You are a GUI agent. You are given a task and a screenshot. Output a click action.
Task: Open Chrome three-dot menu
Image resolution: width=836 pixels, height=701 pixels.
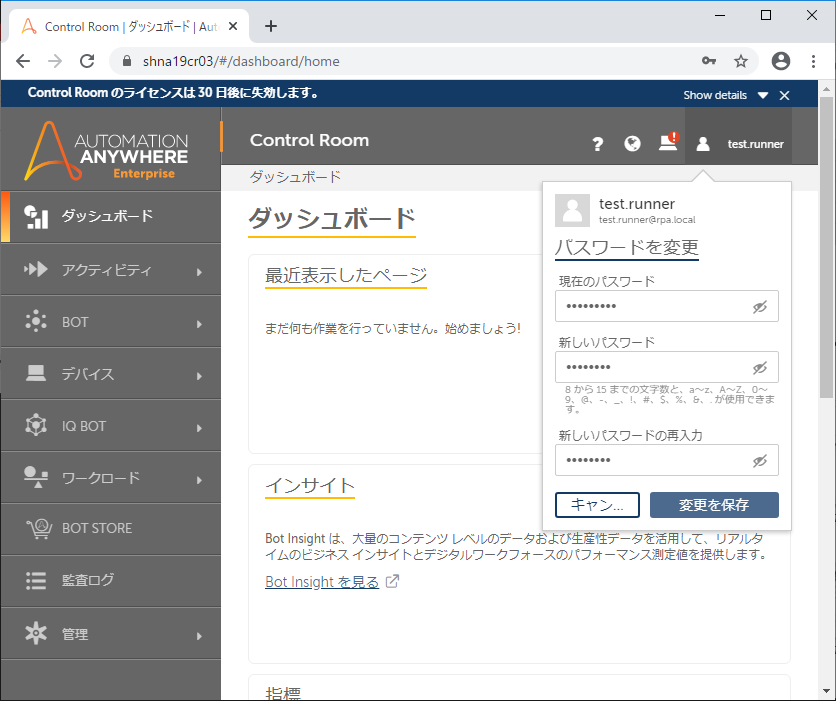click(x=813, y=61)
